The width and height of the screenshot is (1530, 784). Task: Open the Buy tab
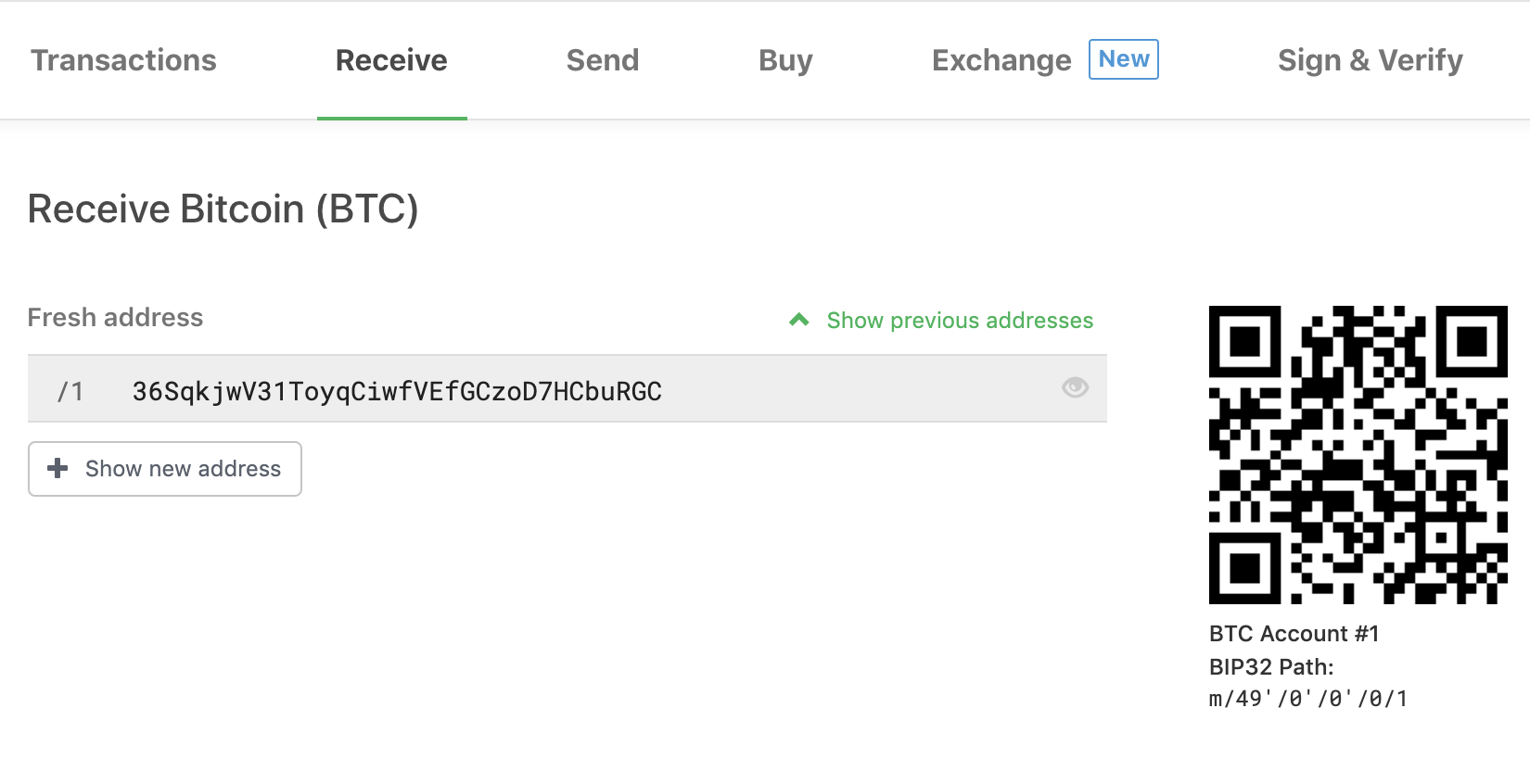pos(785,60)
